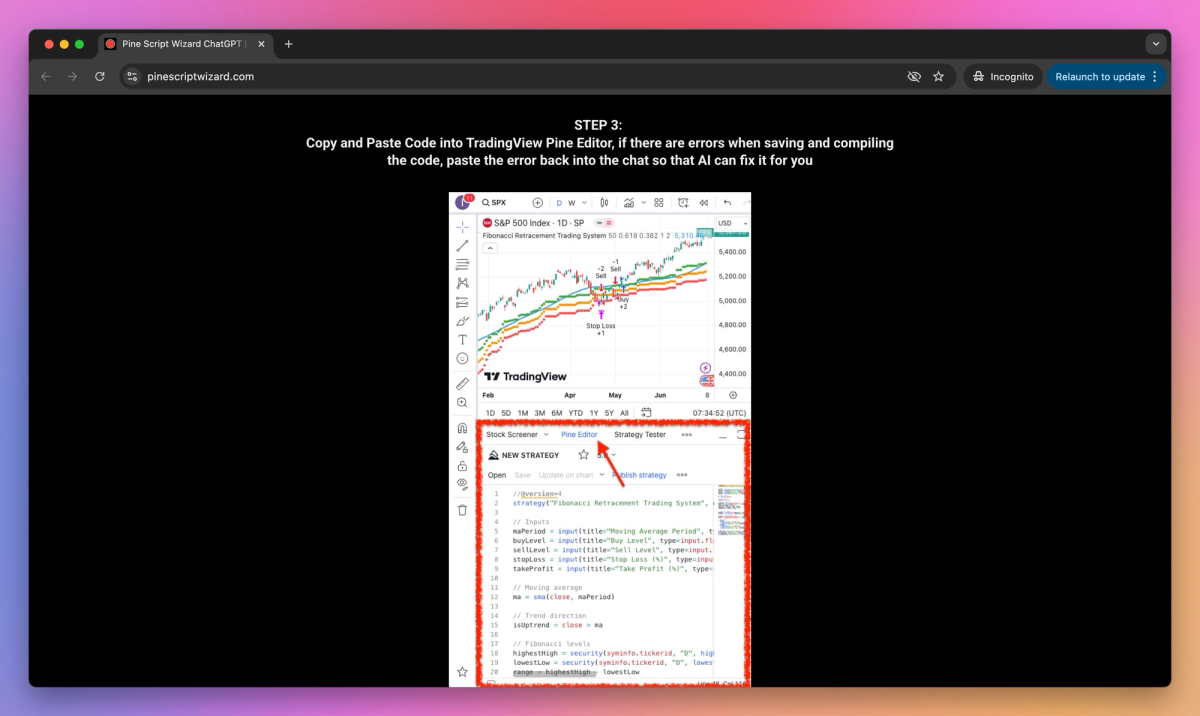Image resolution: width=1200 pixels, height=716 pixels.
Task: Select the trend line drawing tool
Action: tap(462, 246)
